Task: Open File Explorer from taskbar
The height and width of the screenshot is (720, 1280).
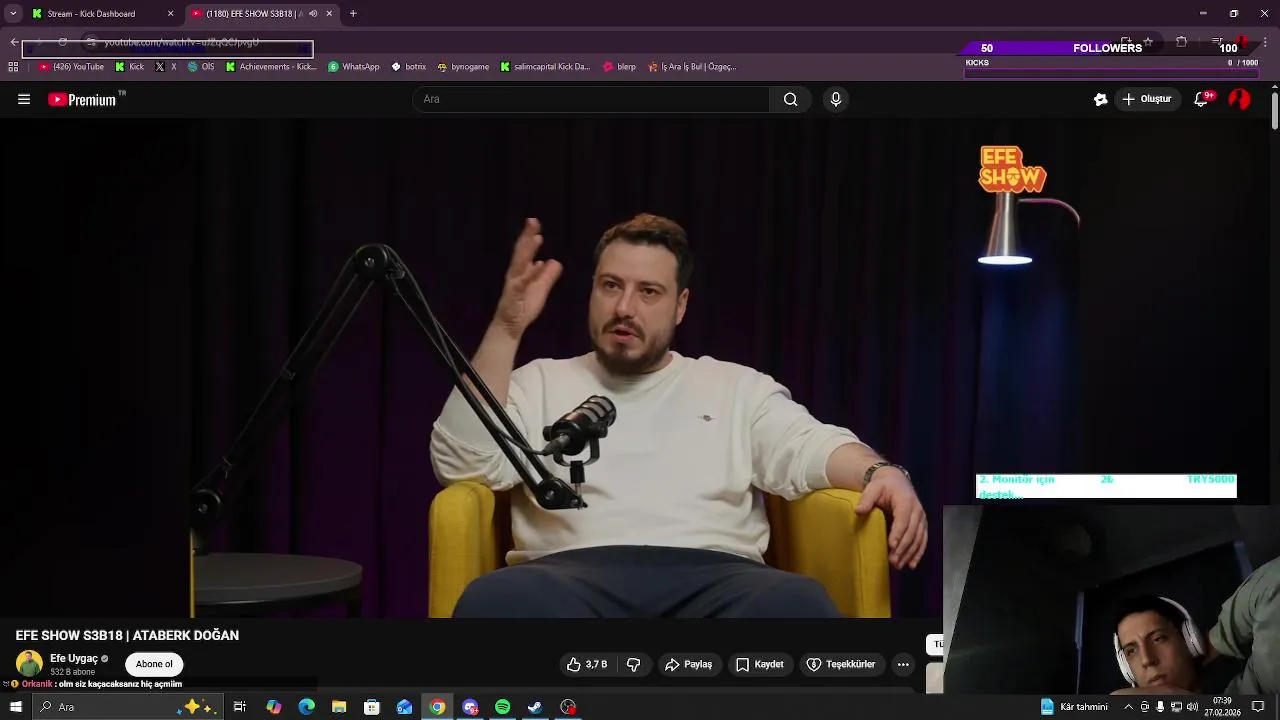Action: 339,707
